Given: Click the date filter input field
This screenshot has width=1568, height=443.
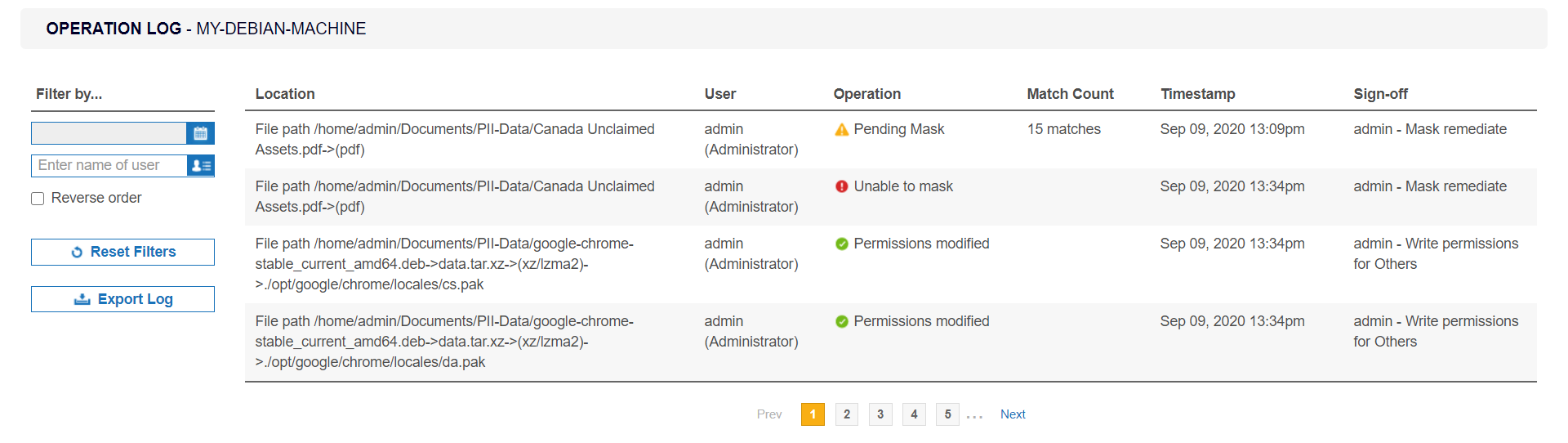Looking at the screenshot, I should 109,133.
